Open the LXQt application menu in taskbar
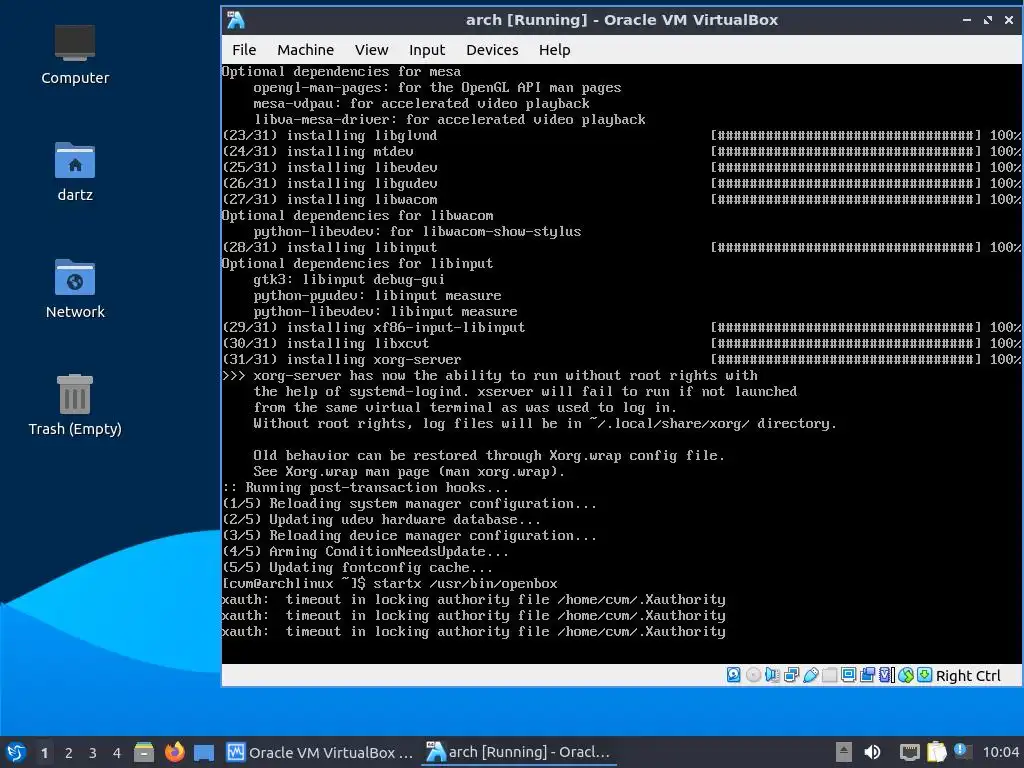Screen dimensions: 1024x768 point(16,752)
